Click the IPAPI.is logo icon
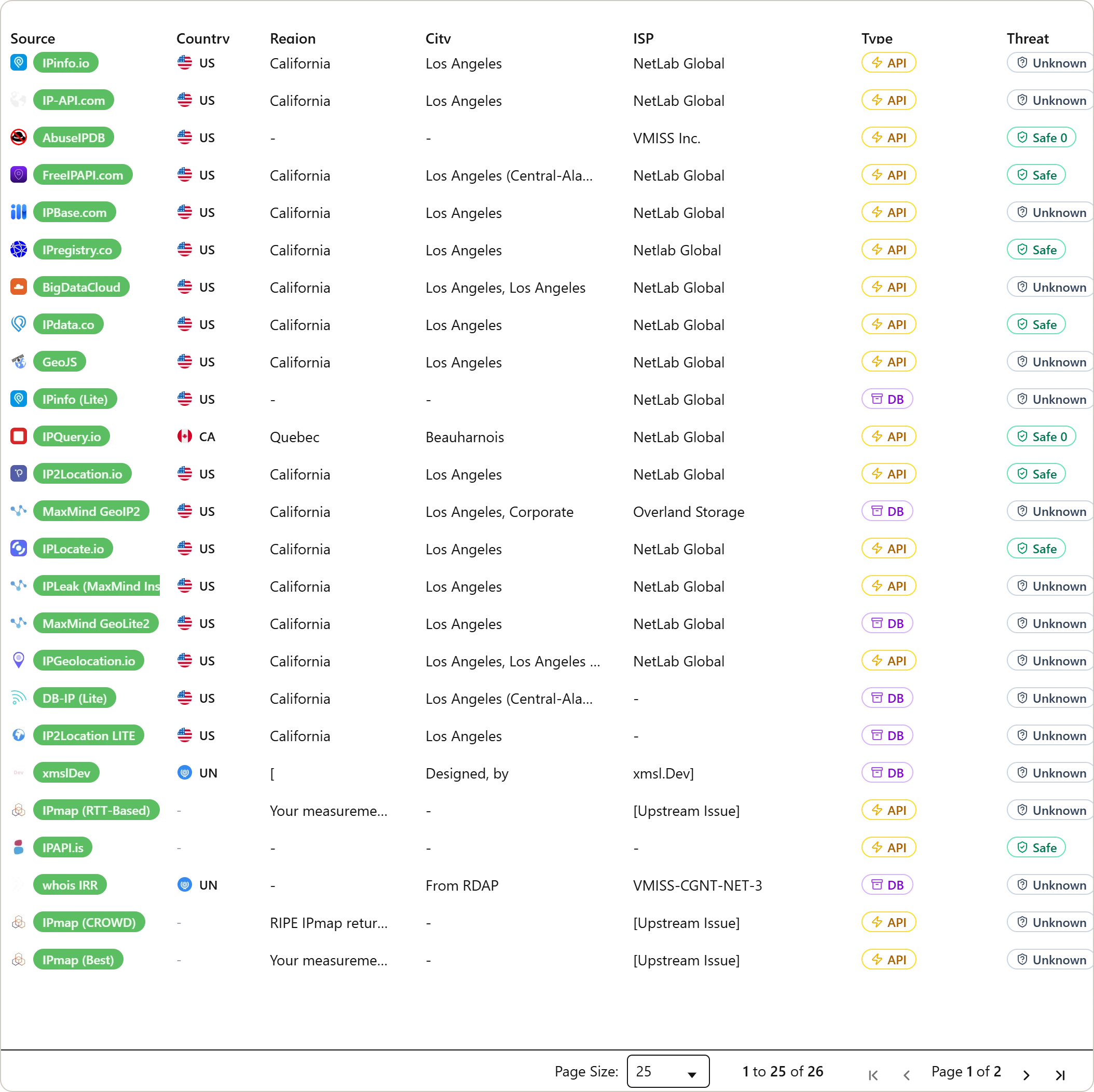The width and height of the screenshot is (1094, 1092). pyautogui.click(x=19, y=848)
